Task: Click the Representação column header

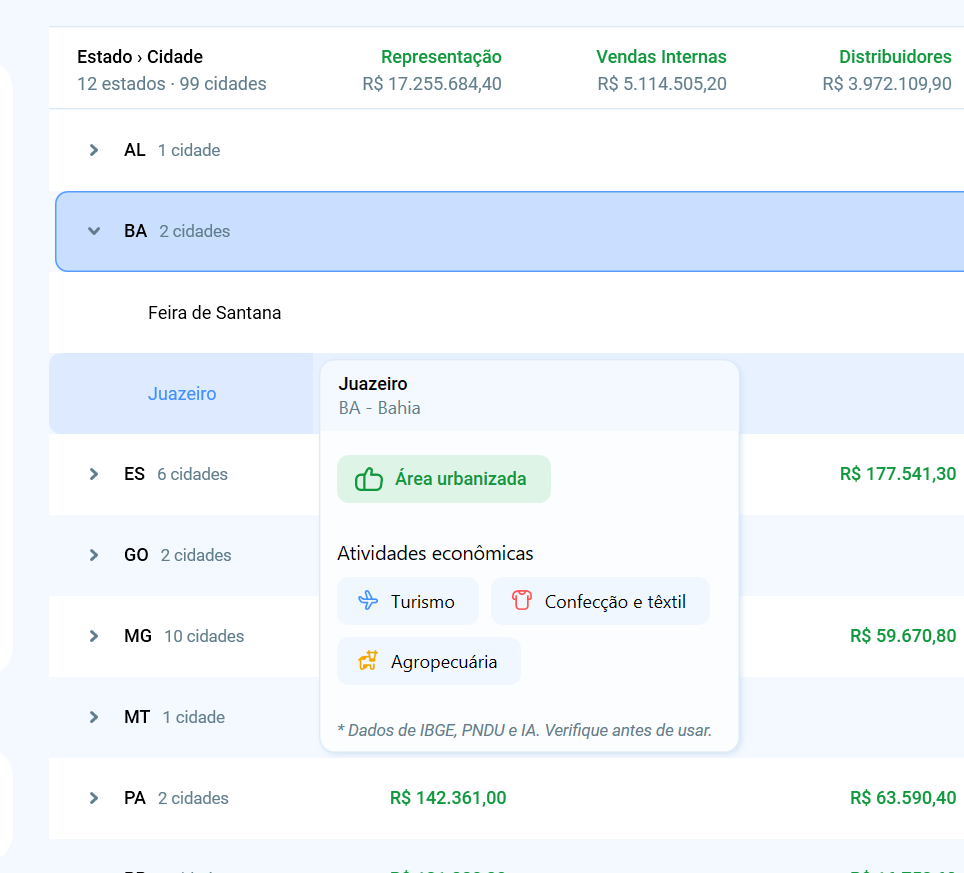Action: coord(441,57)
